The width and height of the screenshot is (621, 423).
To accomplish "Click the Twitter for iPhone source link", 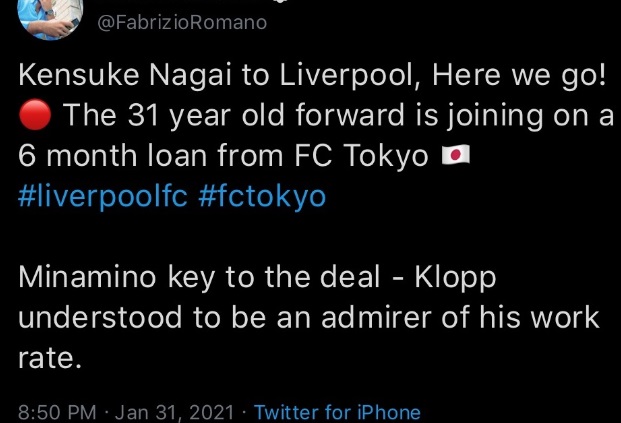I will 337,412.
